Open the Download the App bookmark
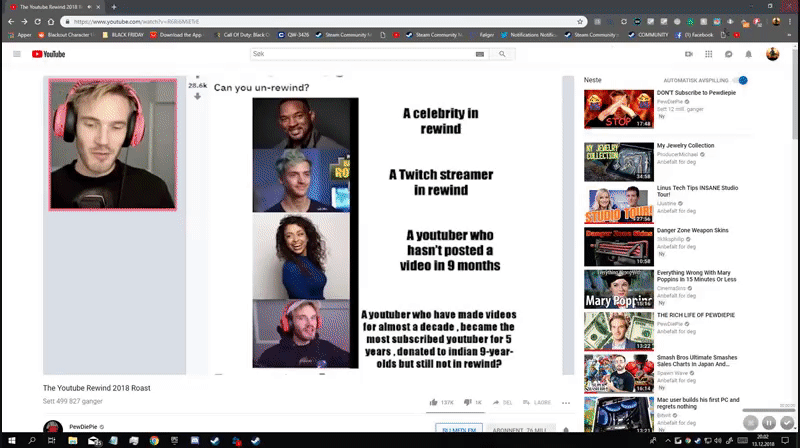800x448 pixels. [x=177, y=35]
